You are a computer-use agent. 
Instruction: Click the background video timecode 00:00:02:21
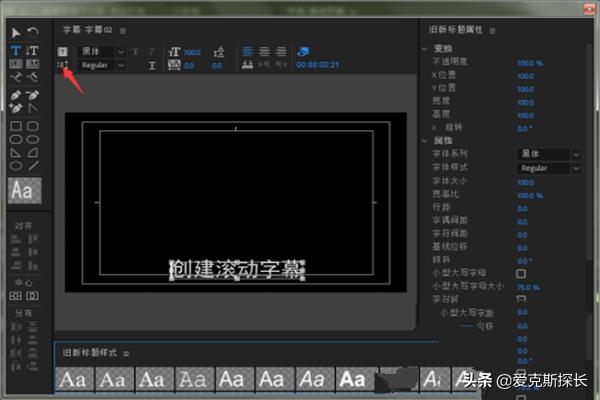coord(318,65)
